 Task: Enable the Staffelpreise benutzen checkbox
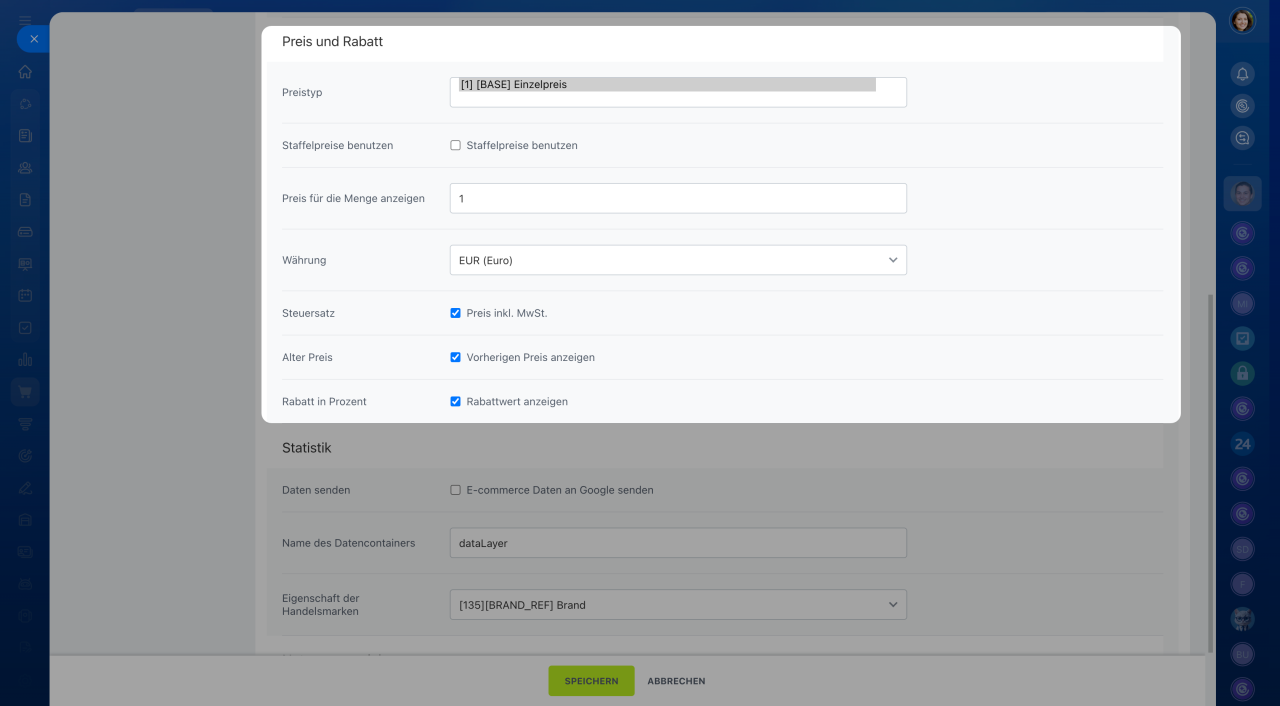tap(455, 145)
